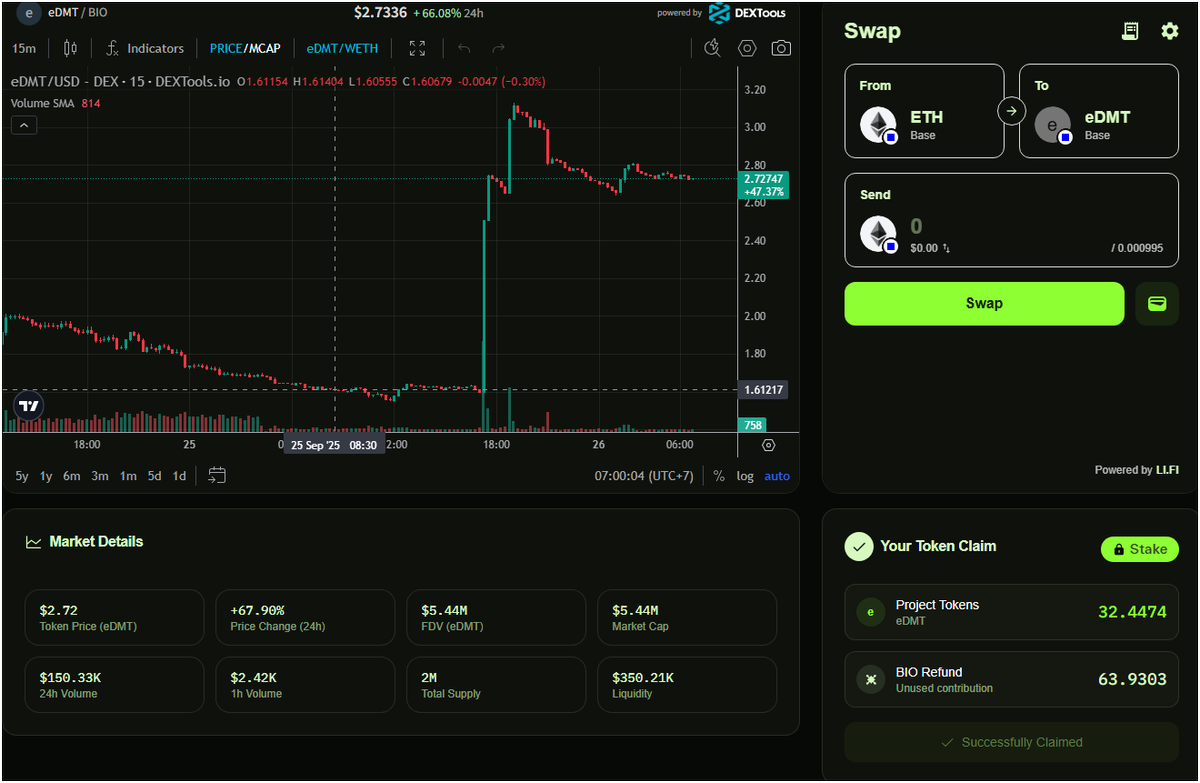
Task: Open the Indicators panel
Action: [x=145, y=48]
